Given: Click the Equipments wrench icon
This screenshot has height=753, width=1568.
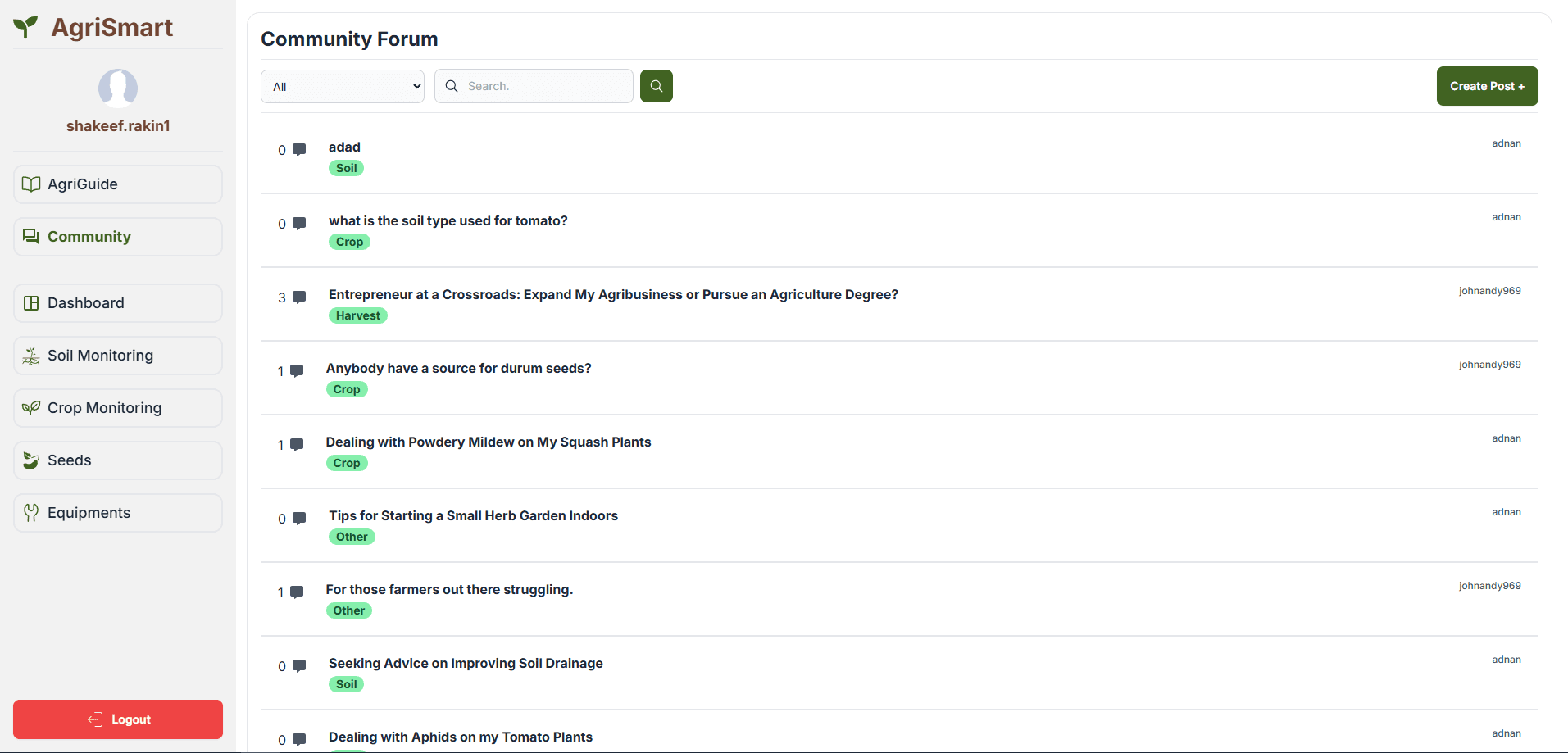Looking at the screenshot, I should coord(31,513).
